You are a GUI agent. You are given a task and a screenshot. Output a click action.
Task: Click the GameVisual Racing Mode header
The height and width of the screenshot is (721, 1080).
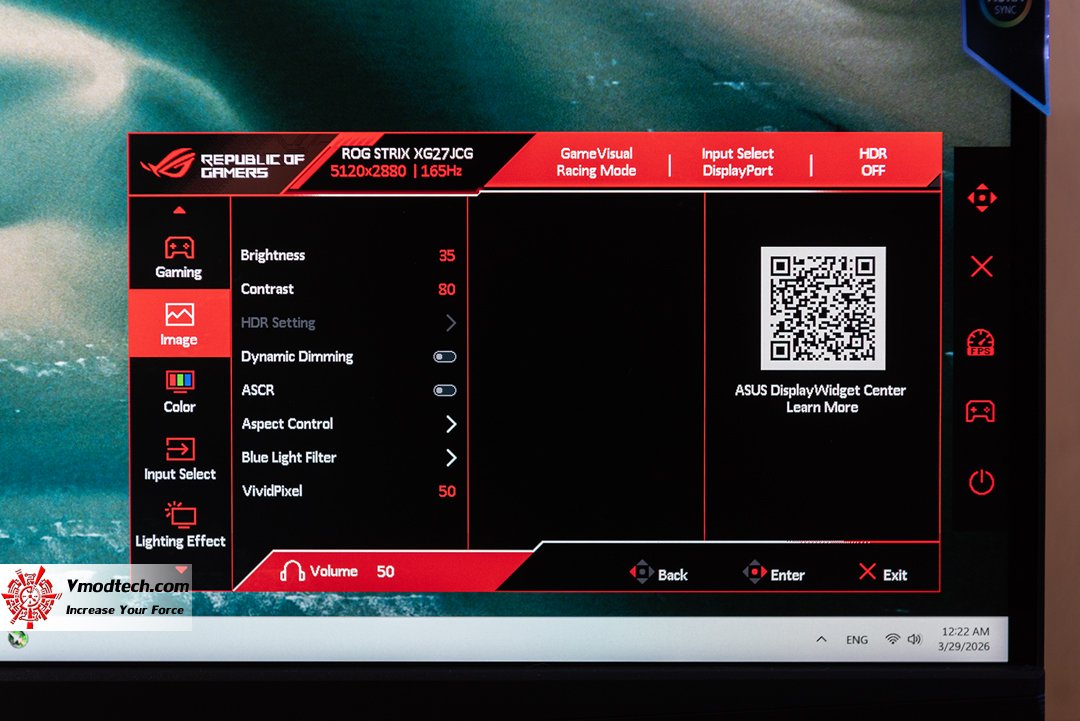click(x=596, y=163)
